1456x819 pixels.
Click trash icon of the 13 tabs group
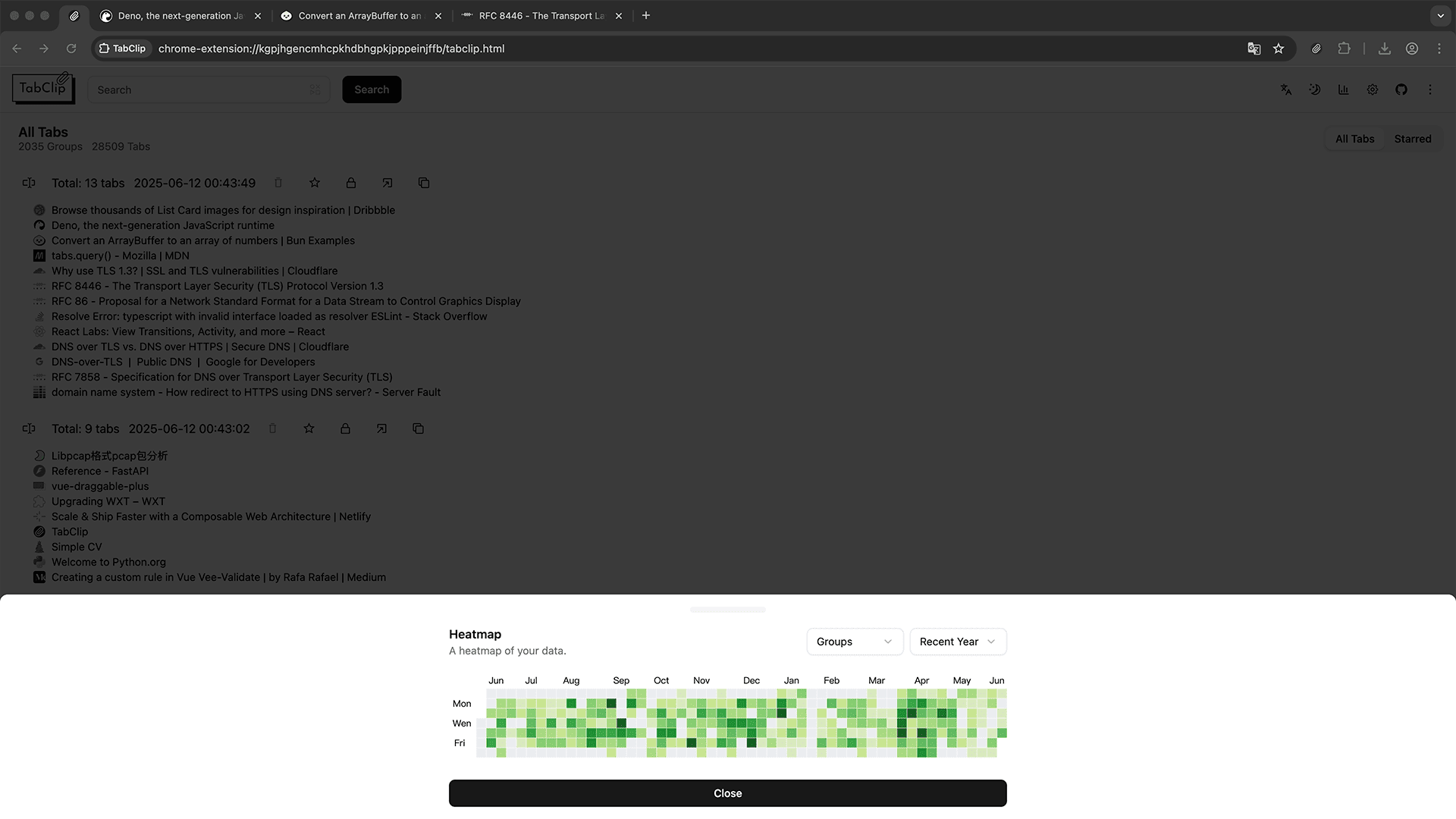point(278,183)
